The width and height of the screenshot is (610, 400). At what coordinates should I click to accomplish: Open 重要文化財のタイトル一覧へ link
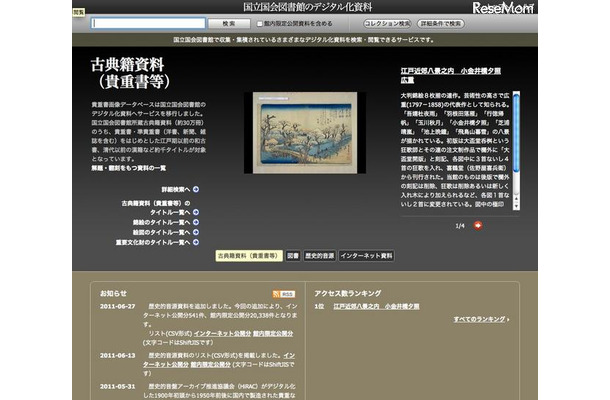(x=153, y=242)
